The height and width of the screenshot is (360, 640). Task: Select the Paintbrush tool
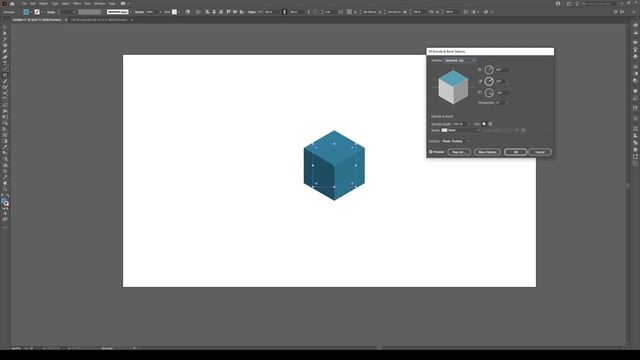5,81
